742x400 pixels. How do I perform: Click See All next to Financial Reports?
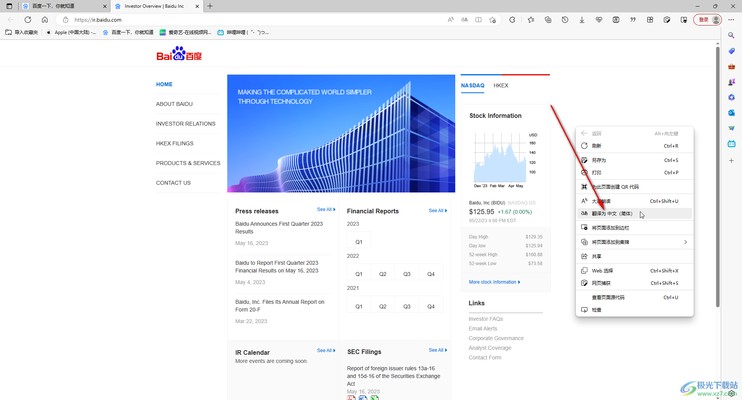click(438, 211)
